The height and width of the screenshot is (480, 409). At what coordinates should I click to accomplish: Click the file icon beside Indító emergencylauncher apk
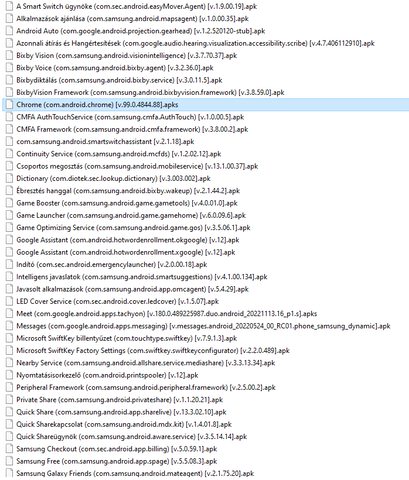[10, 265]
